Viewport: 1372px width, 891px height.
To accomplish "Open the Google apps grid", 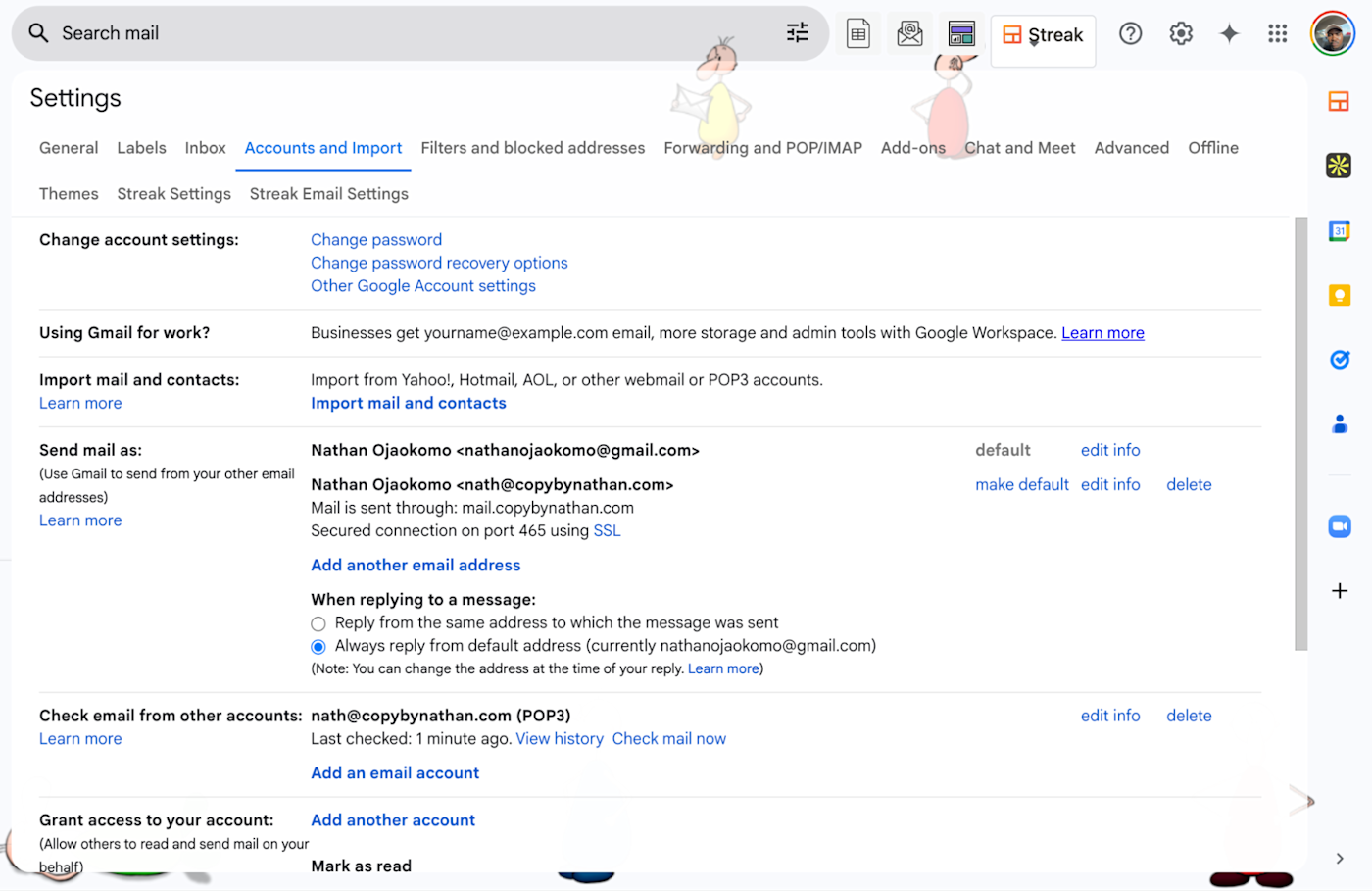I will (x=1278, y=34).
